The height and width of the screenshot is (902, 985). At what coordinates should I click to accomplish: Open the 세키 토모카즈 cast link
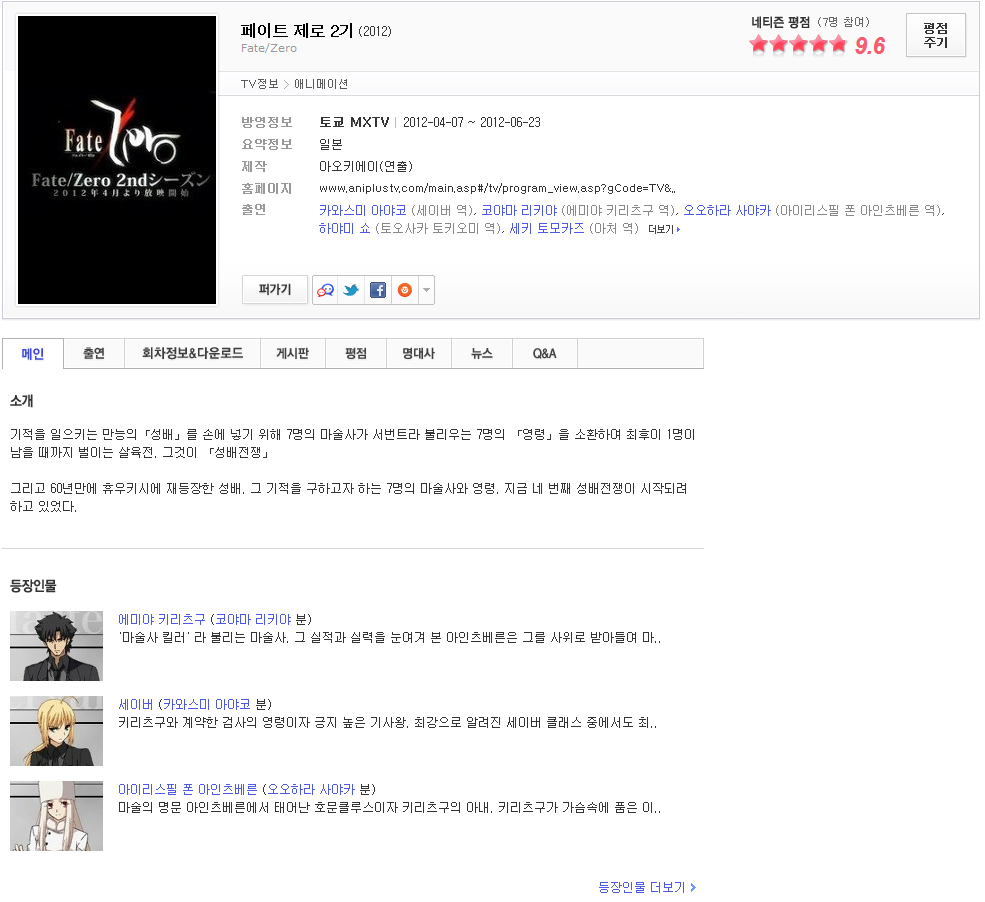pos(547,229)
